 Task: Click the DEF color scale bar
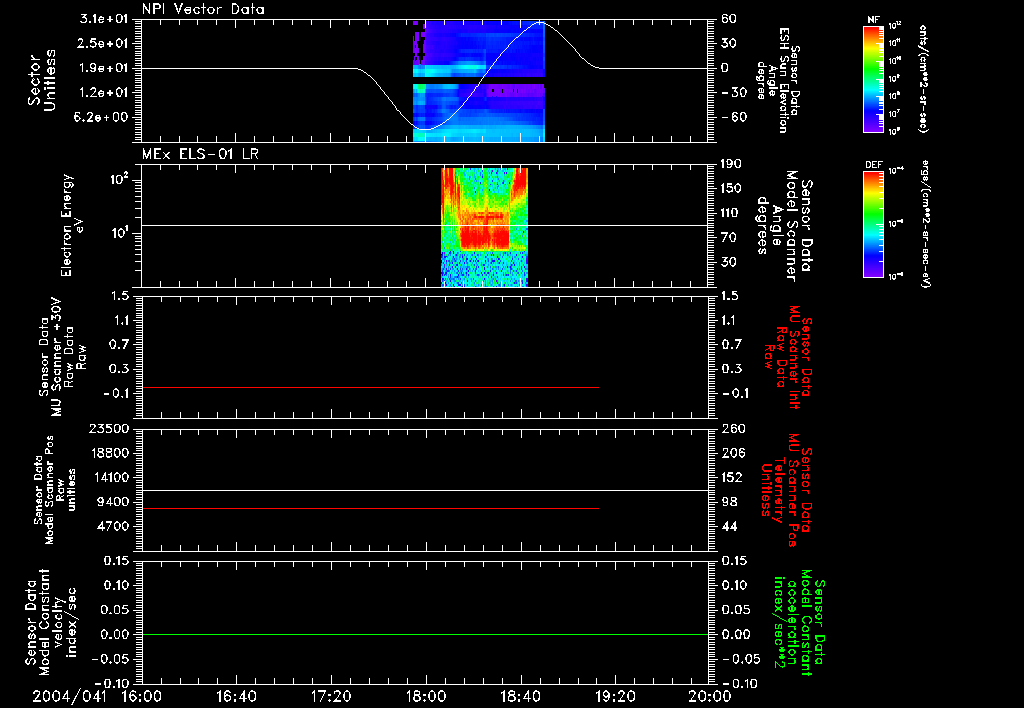coord(874,224)
